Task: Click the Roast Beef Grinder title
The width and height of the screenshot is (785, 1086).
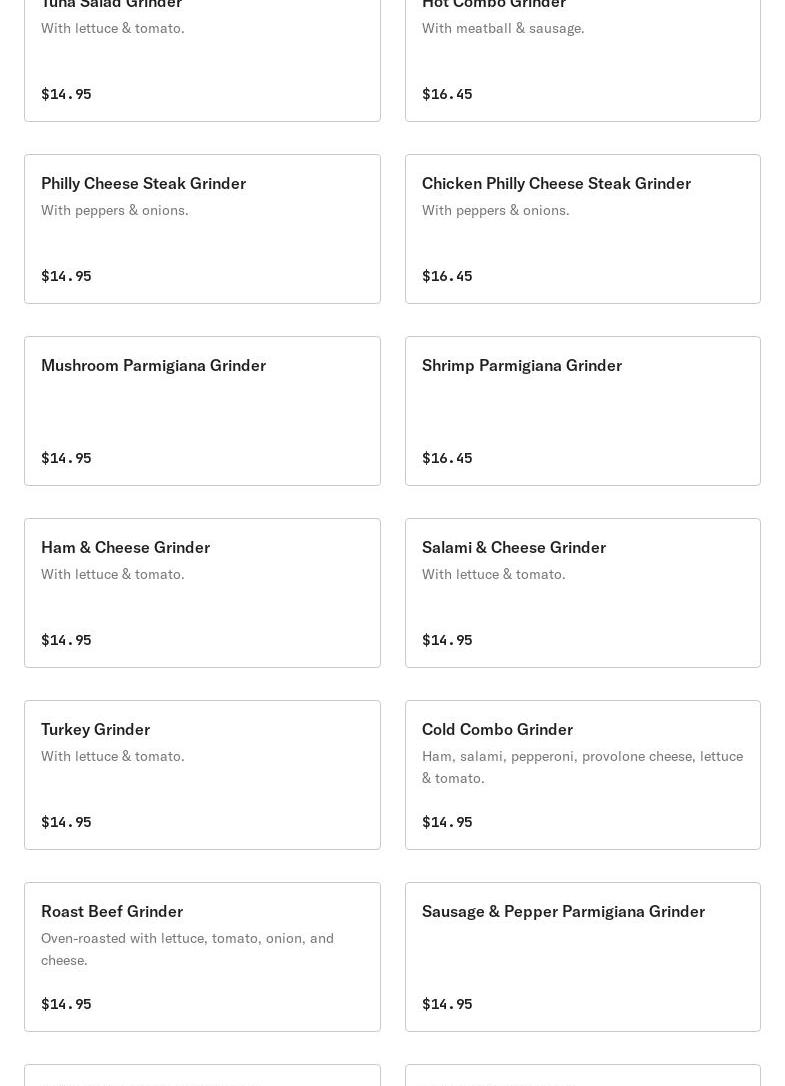Action: point(112,911)
